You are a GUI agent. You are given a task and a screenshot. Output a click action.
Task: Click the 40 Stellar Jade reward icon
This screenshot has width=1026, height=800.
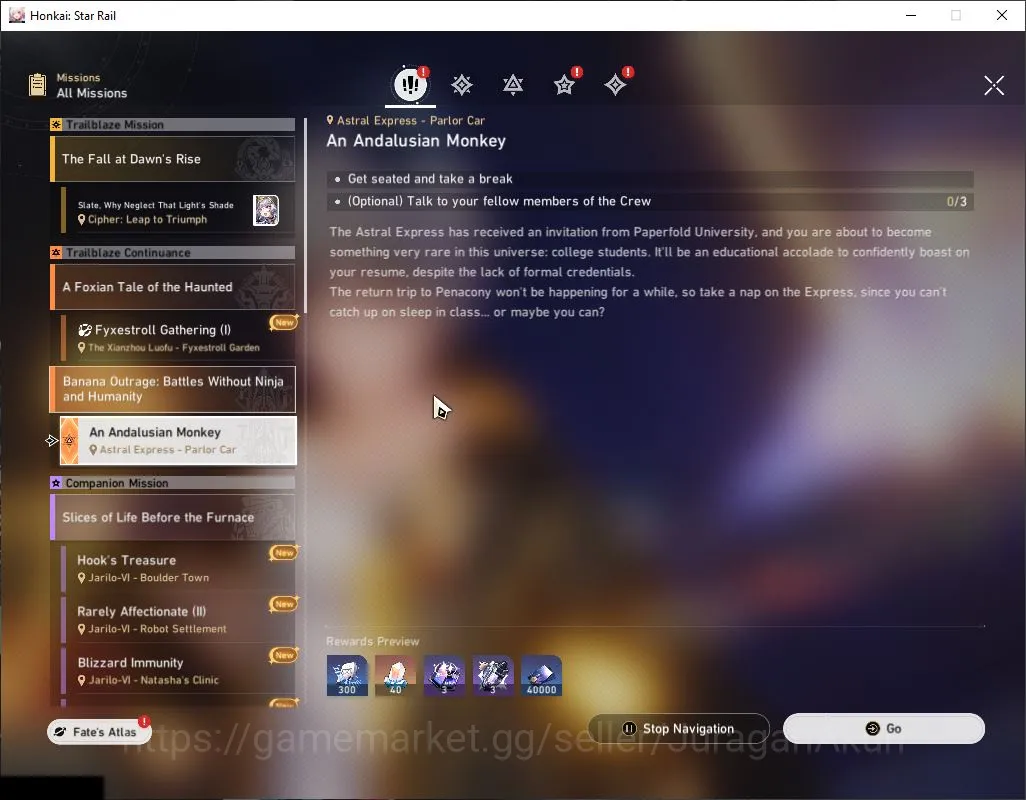395,675
